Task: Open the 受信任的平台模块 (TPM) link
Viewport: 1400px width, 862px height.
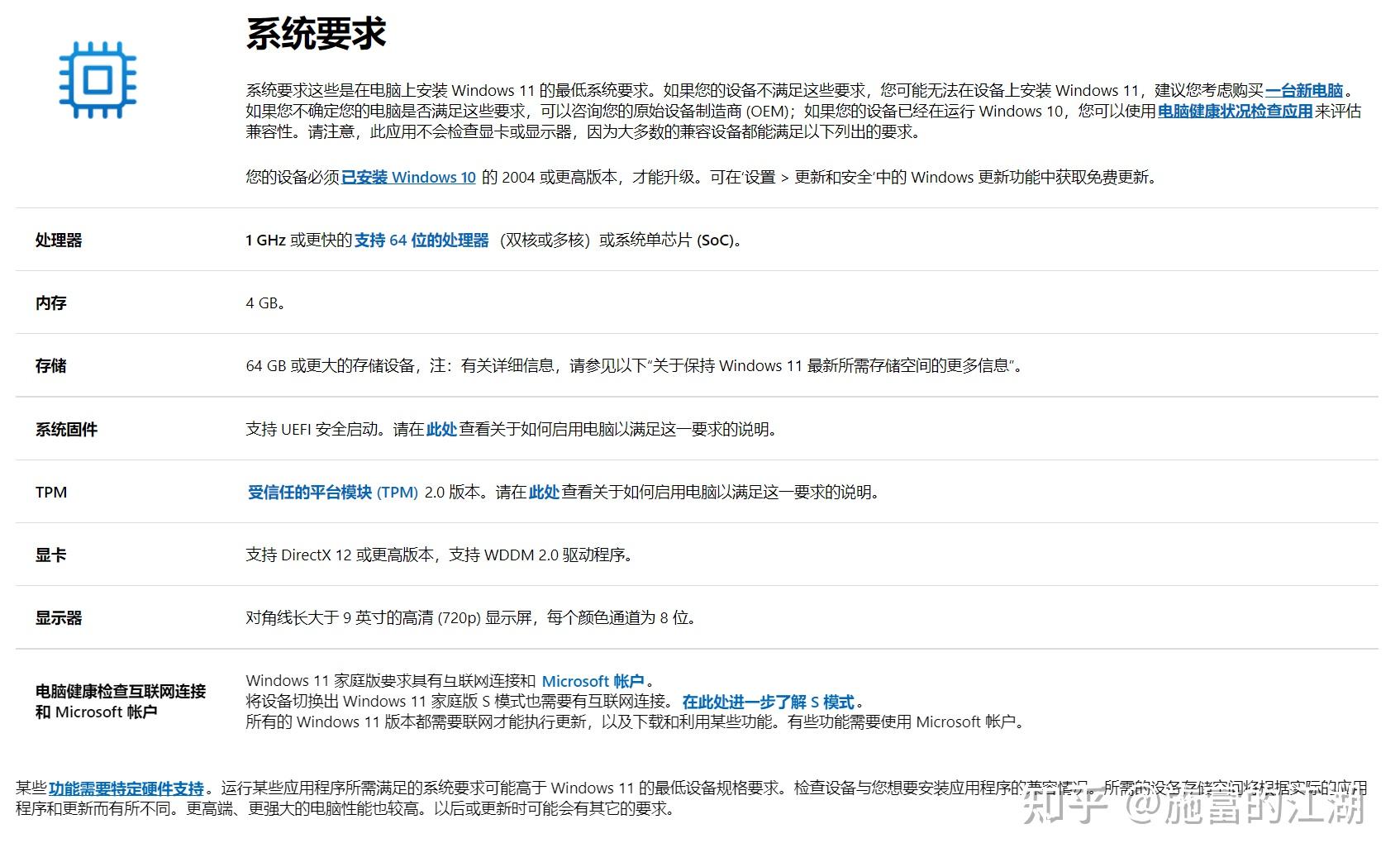Action: tap(333, 493)
